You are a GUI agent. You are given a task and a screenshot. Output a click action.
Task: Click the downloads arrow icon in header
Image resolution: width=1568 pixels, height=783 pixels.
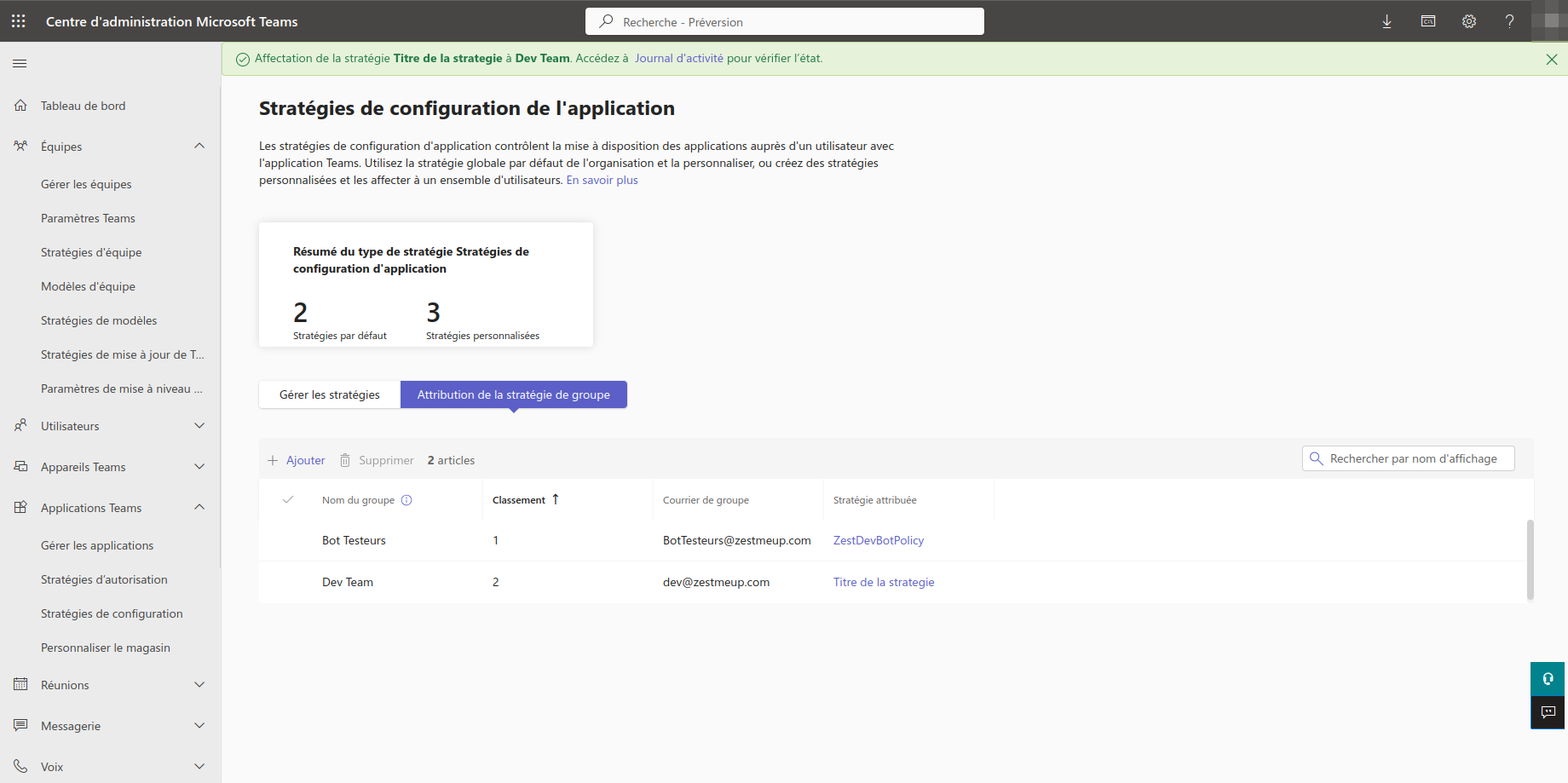pyautogui.click(x=1386, y=21)
